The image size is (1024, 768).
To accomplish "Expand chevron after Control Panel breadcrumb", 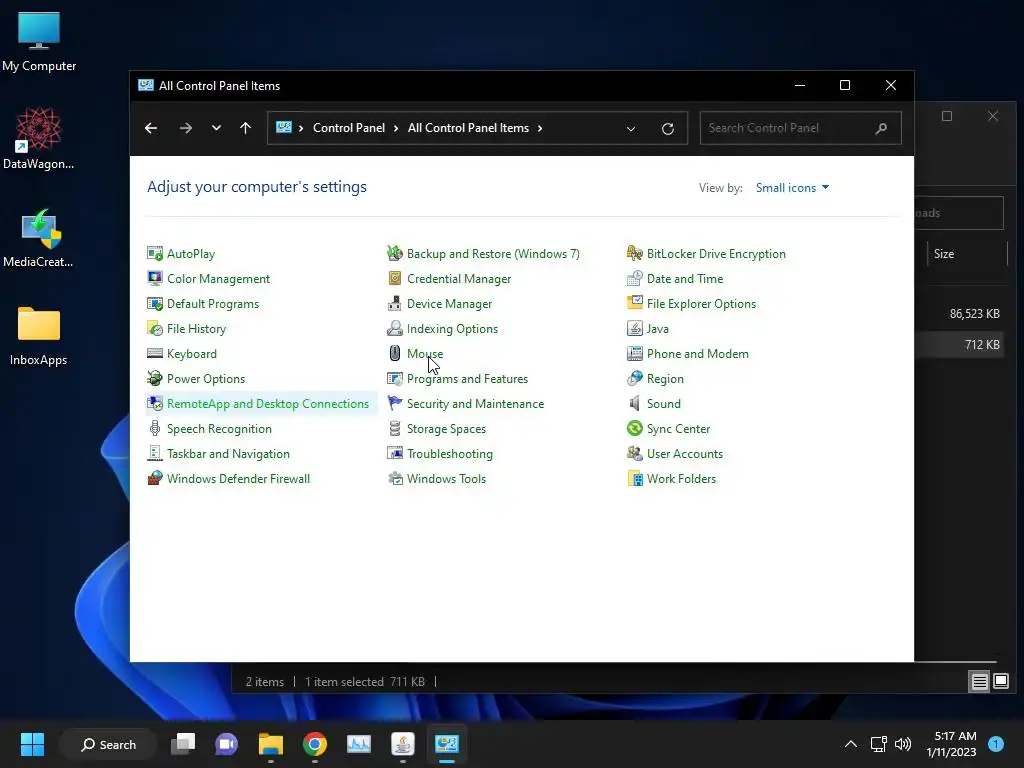I will coord(396,128).
